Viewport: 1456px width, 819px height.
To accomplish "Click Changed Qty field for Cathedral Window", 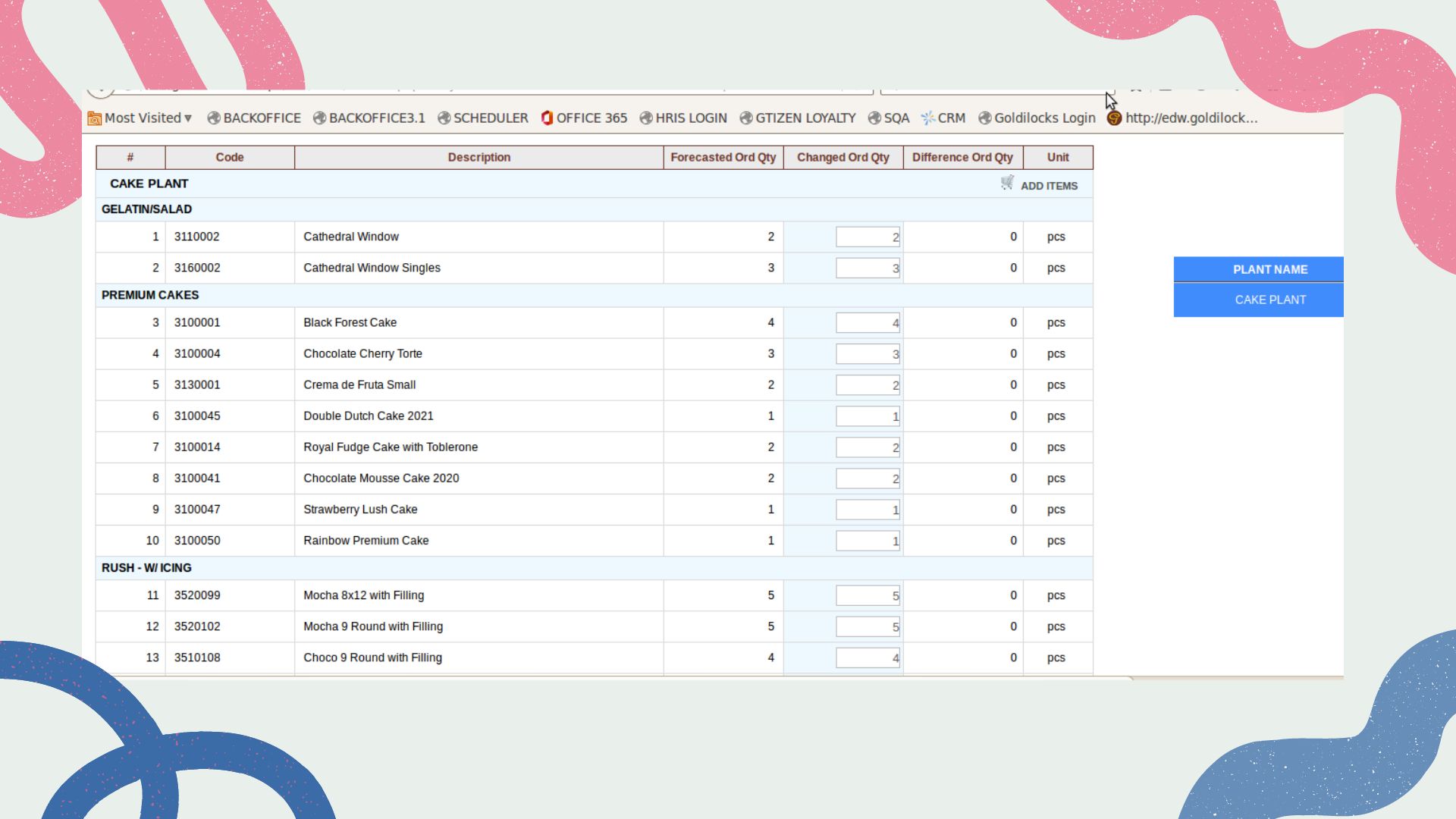I will pyautogui.click(x=868, y=237).
